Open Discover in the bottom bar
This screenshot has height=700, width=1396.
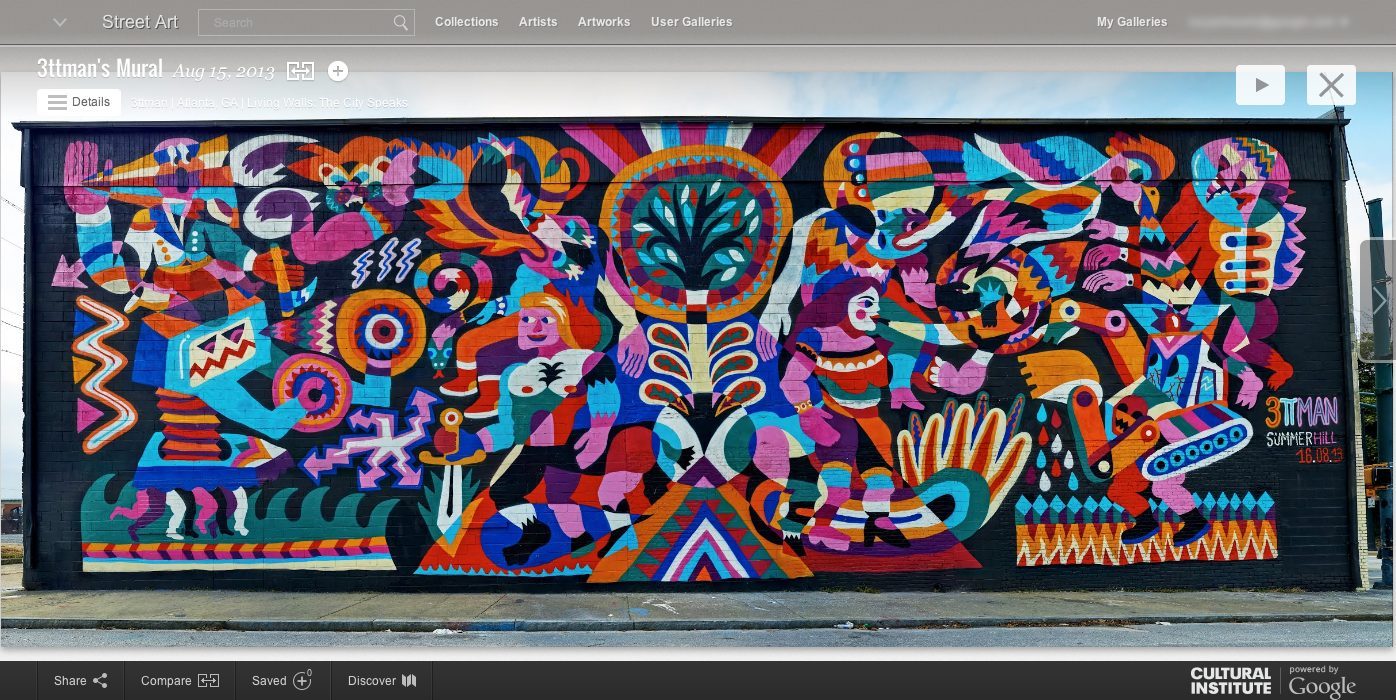pyautogui.click(x=381, y=681)
